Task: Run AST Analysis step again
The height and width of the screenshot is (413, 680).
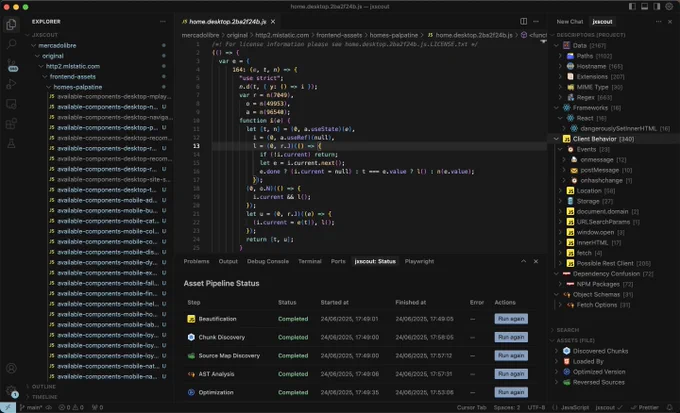Action: 511,374
